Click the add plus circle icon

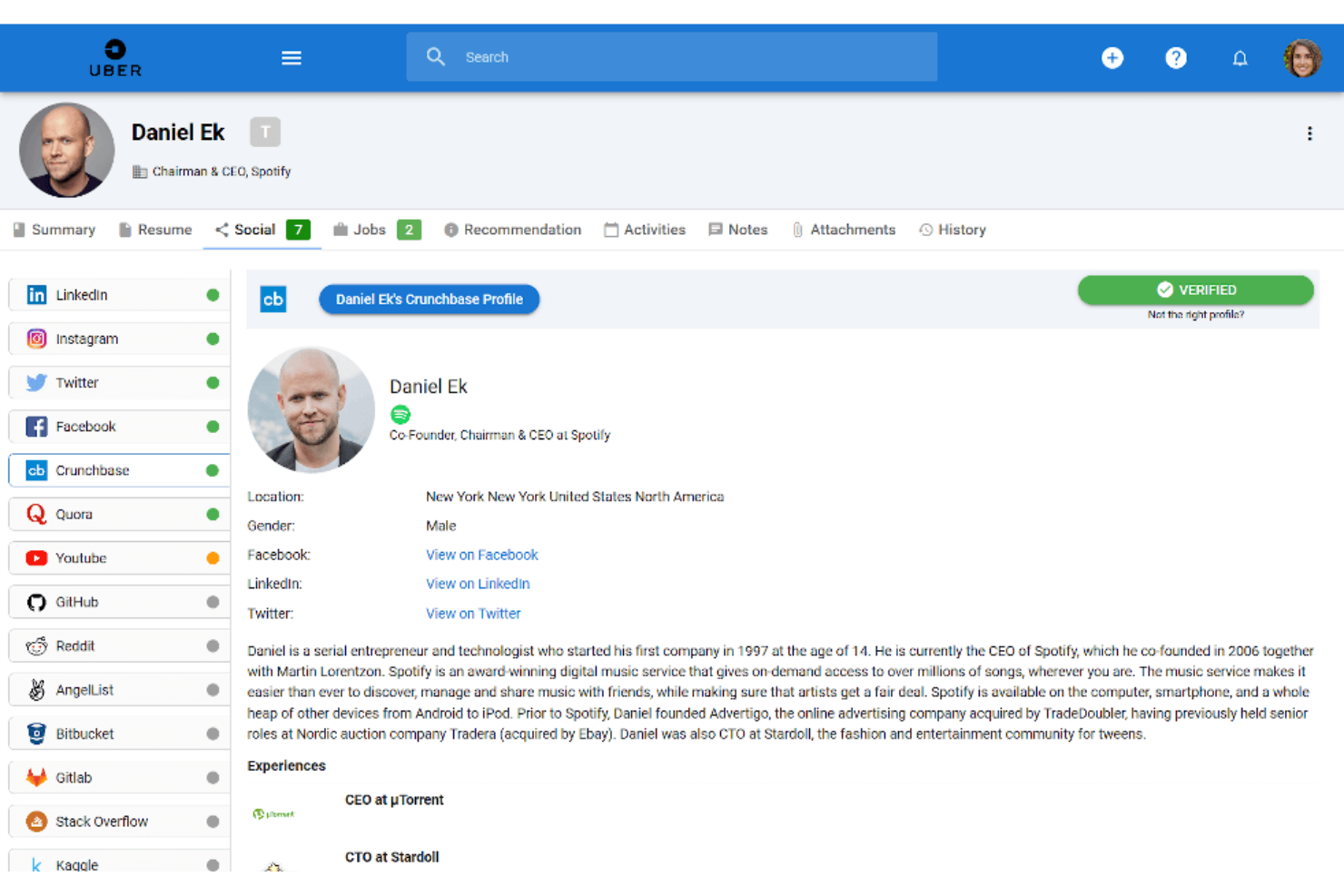click(x=1112, y=58)
